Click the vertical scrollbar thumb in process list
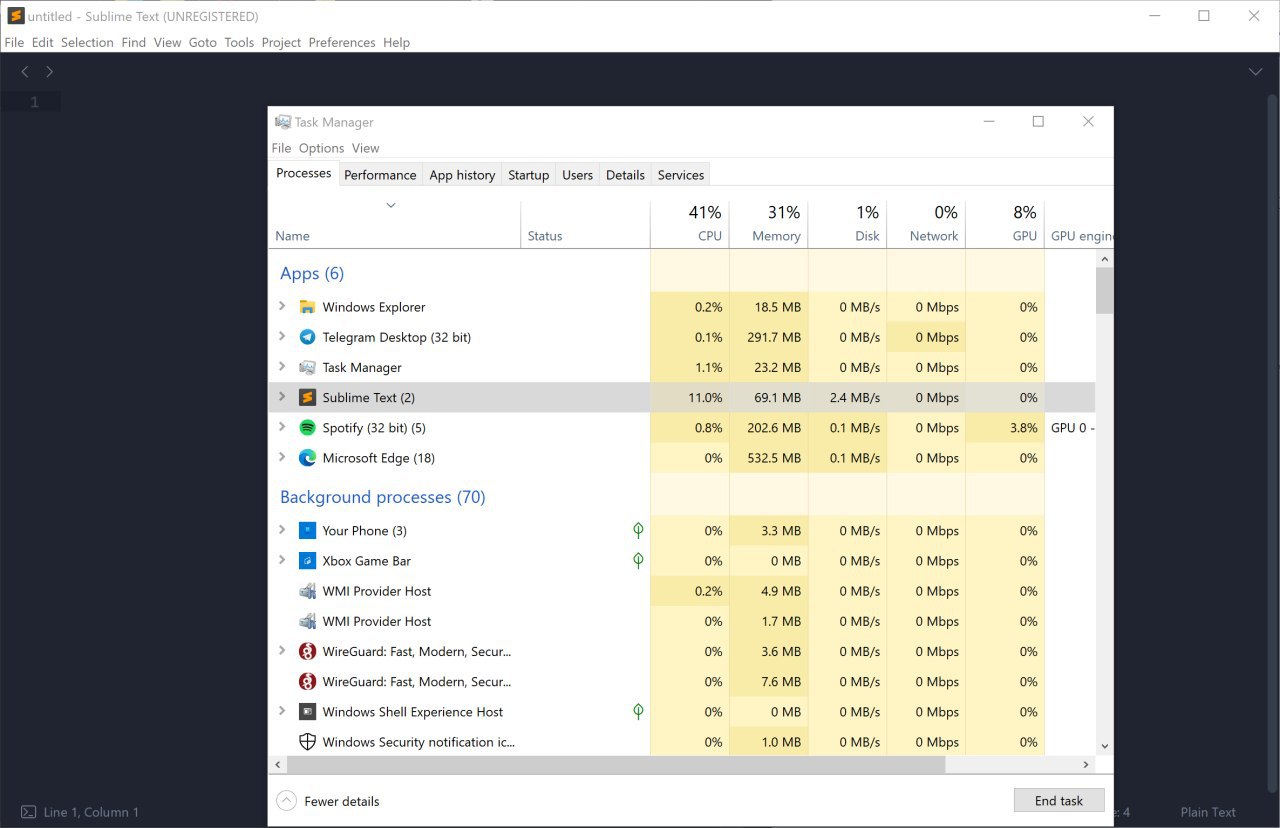Screen dimensions: 1280x828 click(1104, 290)
